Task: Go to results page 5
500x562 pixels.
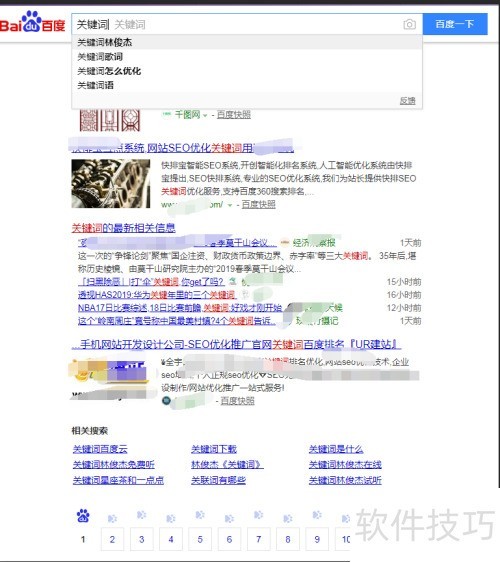Action: pyautogui.click(x=200, y=539)
